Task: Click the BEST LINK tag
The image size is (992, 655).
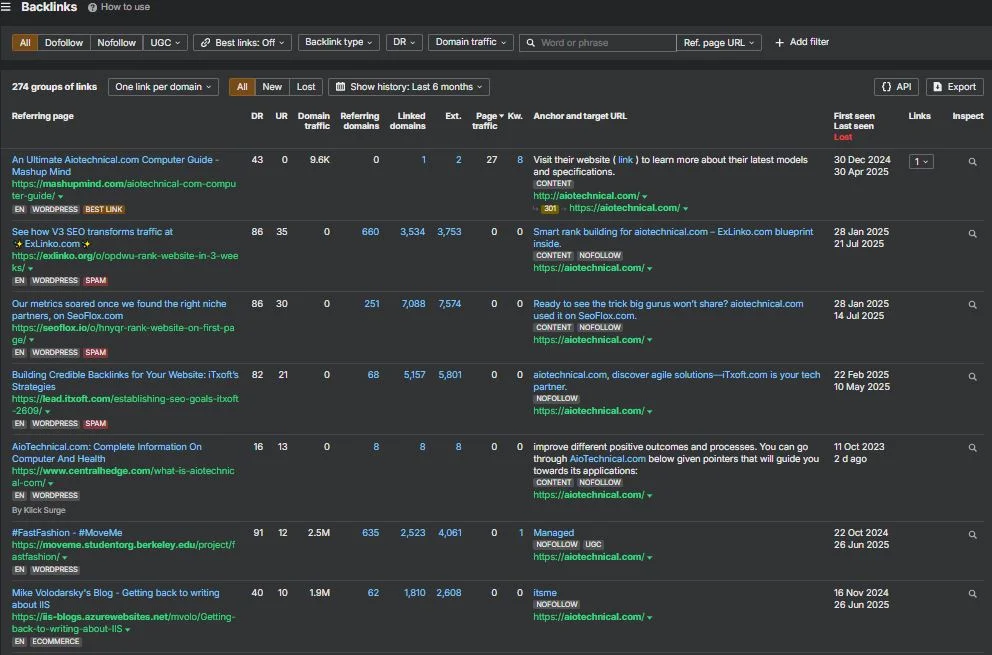Action: tap(104, 209)
